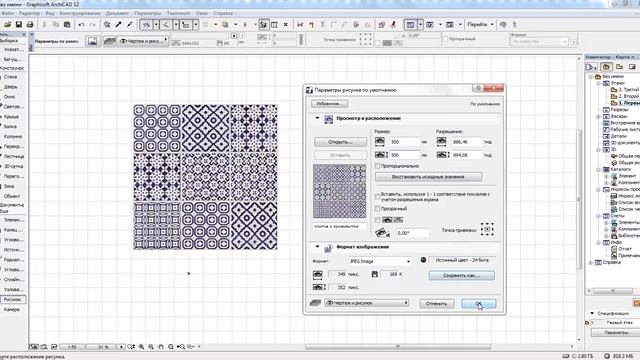Tick the mirror image checkbox in dialog
The image size is (640, 360).
tap(378, 220)
